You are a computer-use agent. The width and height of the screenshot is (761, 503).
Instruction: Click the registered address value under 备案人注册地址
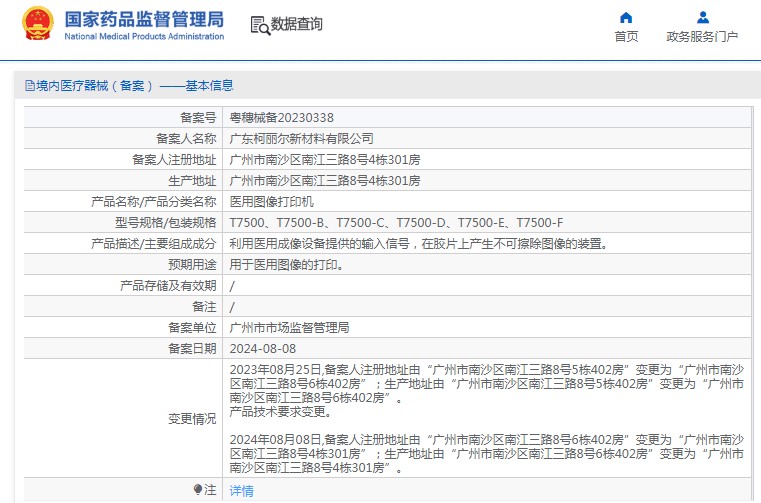click(325, 160)
